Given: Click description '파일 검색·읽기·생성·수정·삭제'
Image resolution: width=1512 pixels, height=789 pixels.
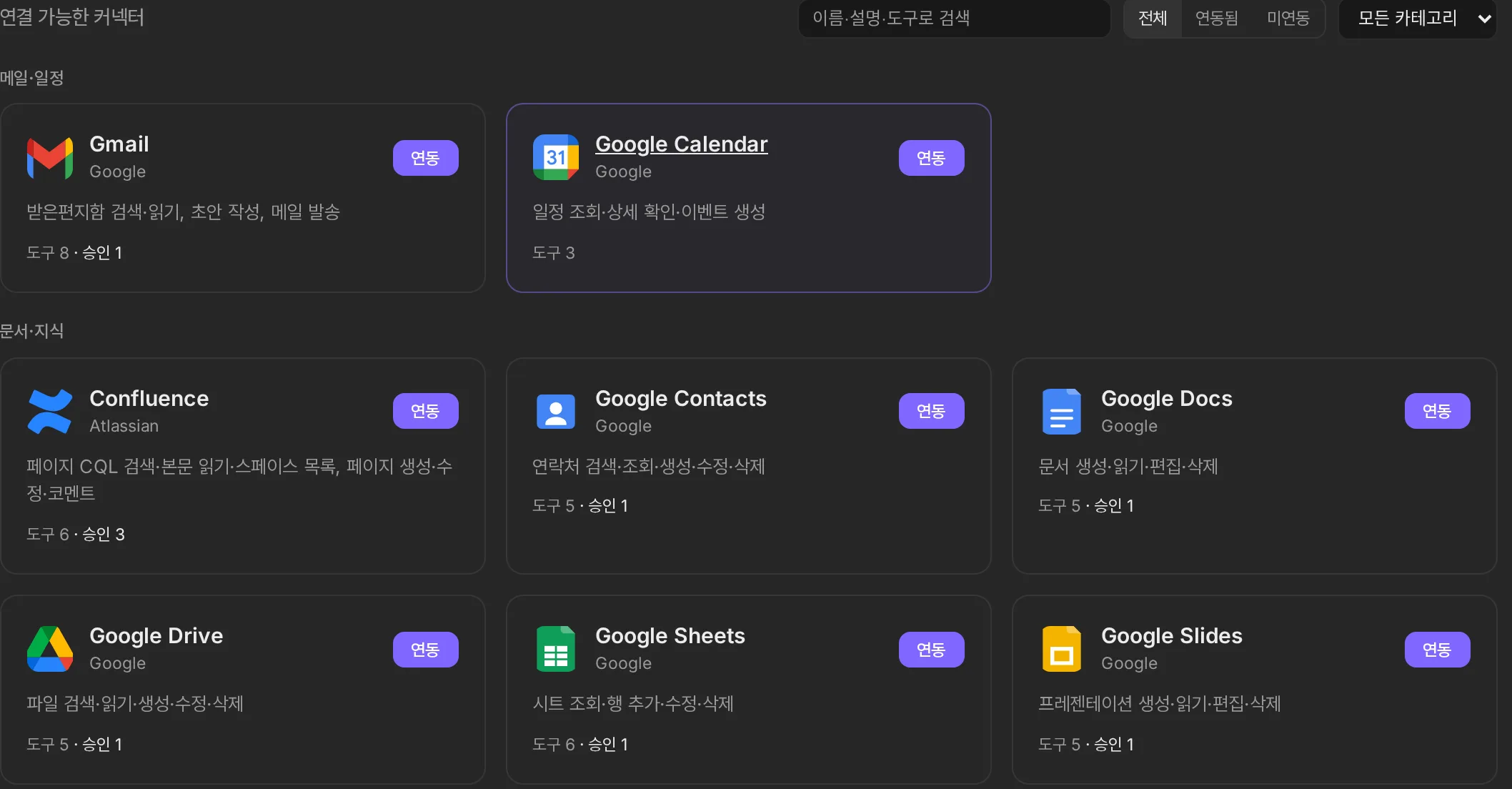Looking at the screenshot, I should point(135,704).
